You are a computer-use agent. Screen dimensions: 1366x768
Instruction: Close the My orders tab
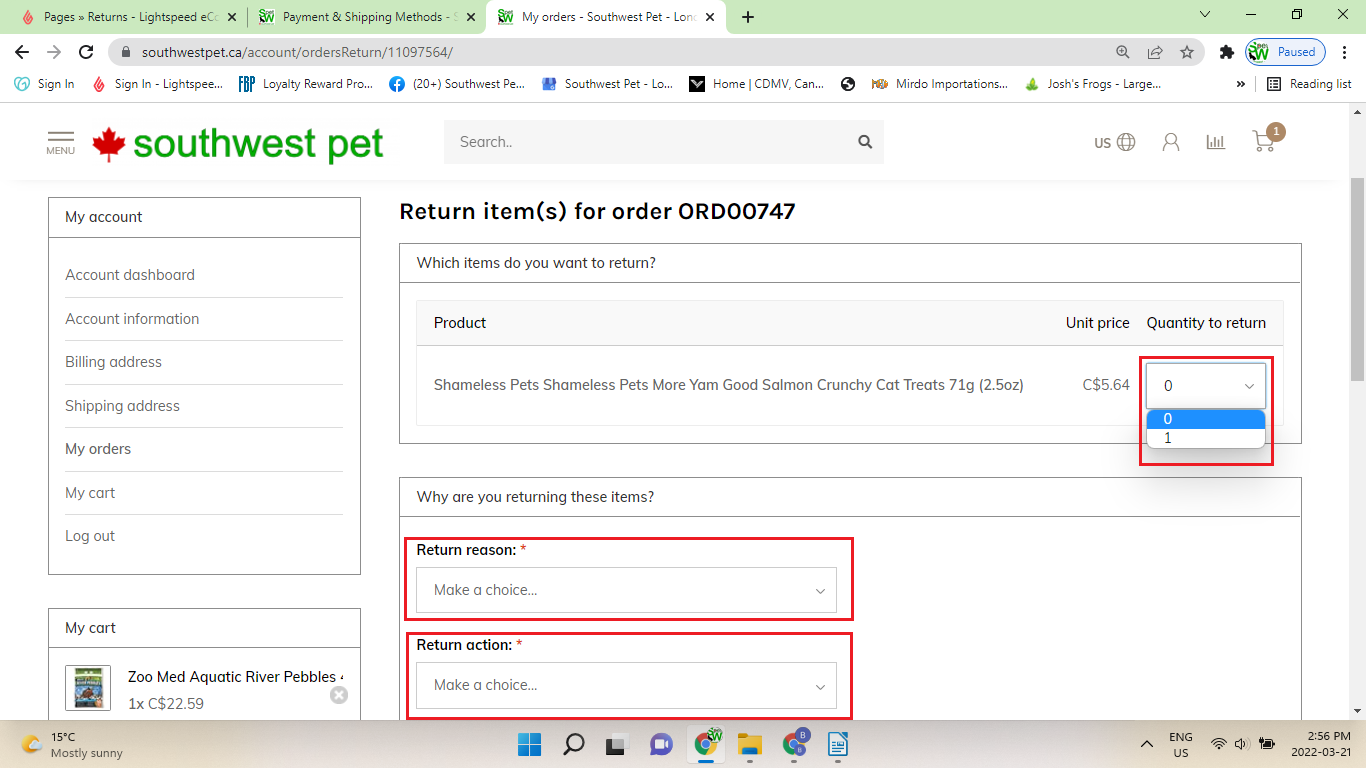[x=709, y=17]
